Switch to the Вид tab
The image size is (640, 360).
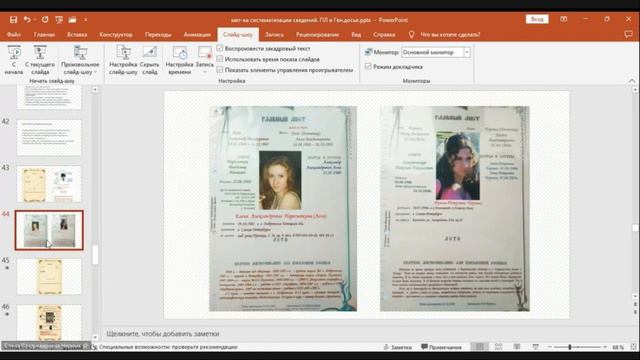tap(356, 35)
